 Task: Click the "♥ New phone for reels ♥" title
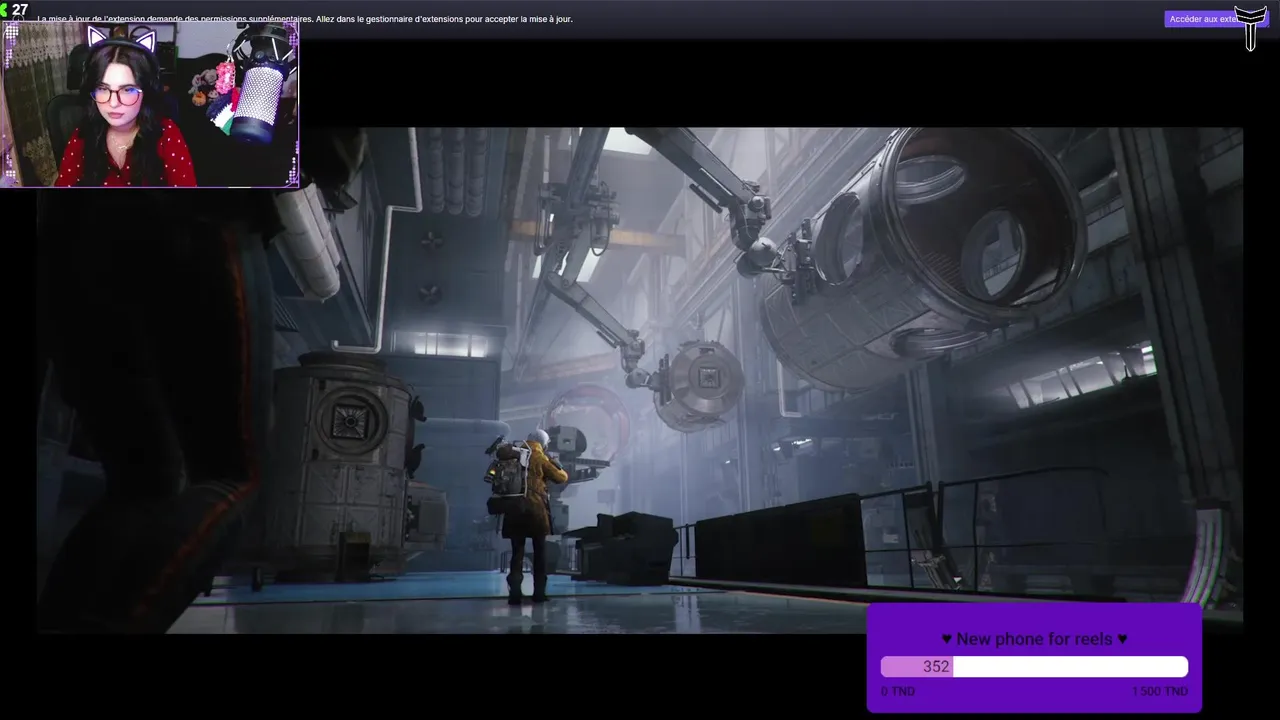click(1034, 639)
